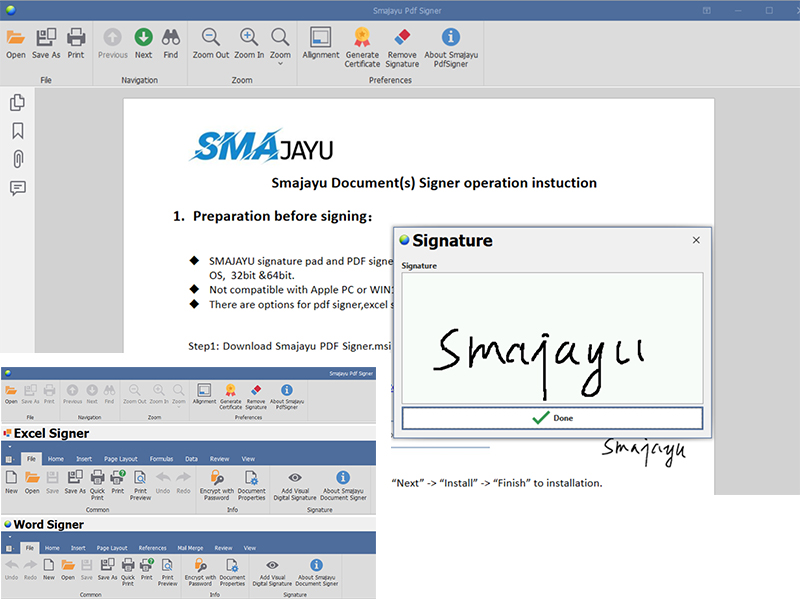Show page thumbnails panel in left sidebar

17,103
